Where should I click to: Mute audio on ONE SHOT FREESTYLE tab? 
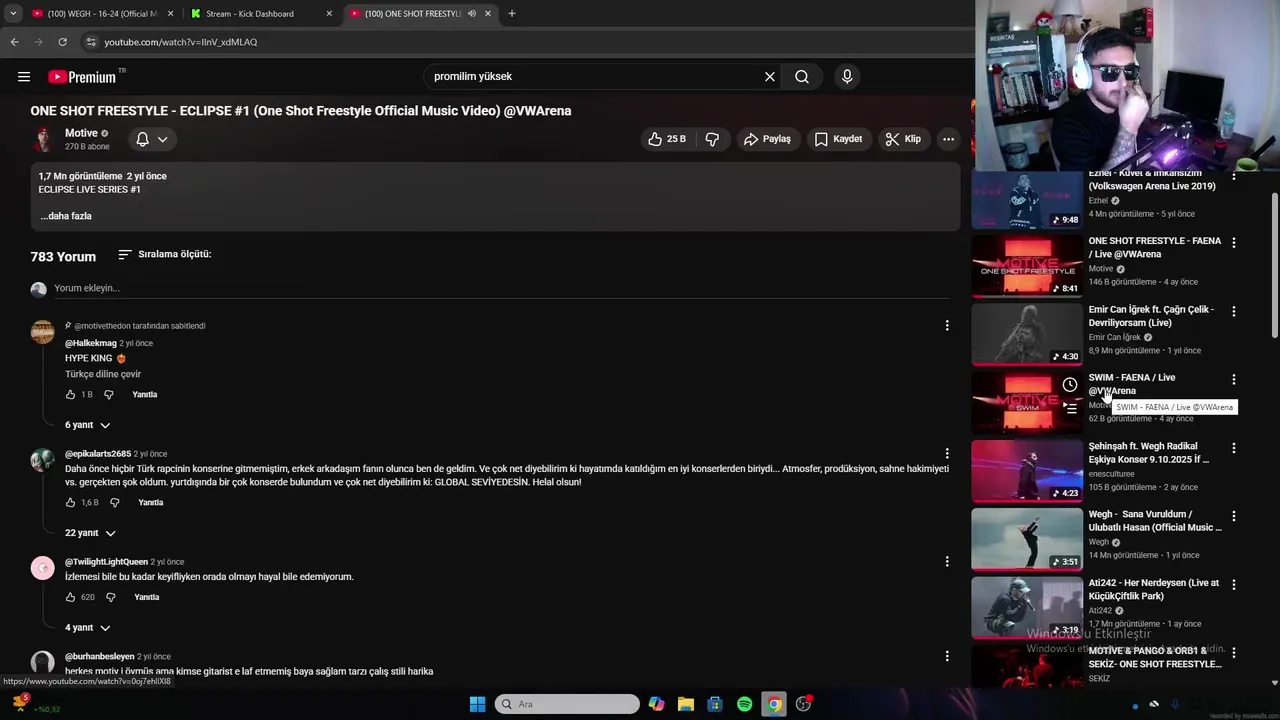pos(471,14)
